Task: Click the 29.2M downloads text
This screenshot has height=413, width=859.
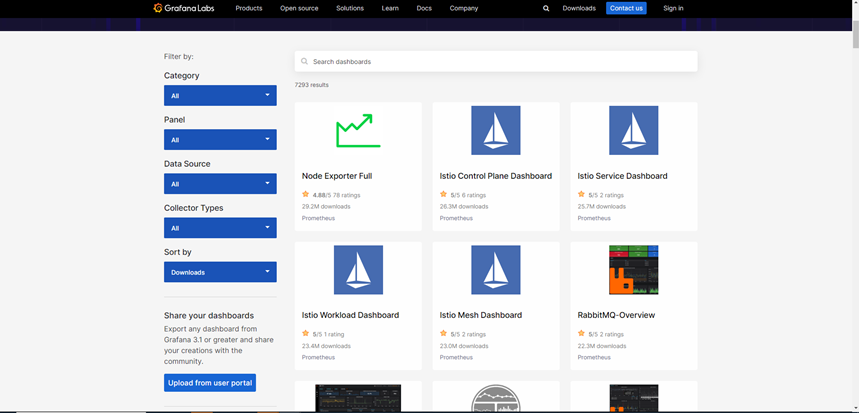Action: point(326,206)
